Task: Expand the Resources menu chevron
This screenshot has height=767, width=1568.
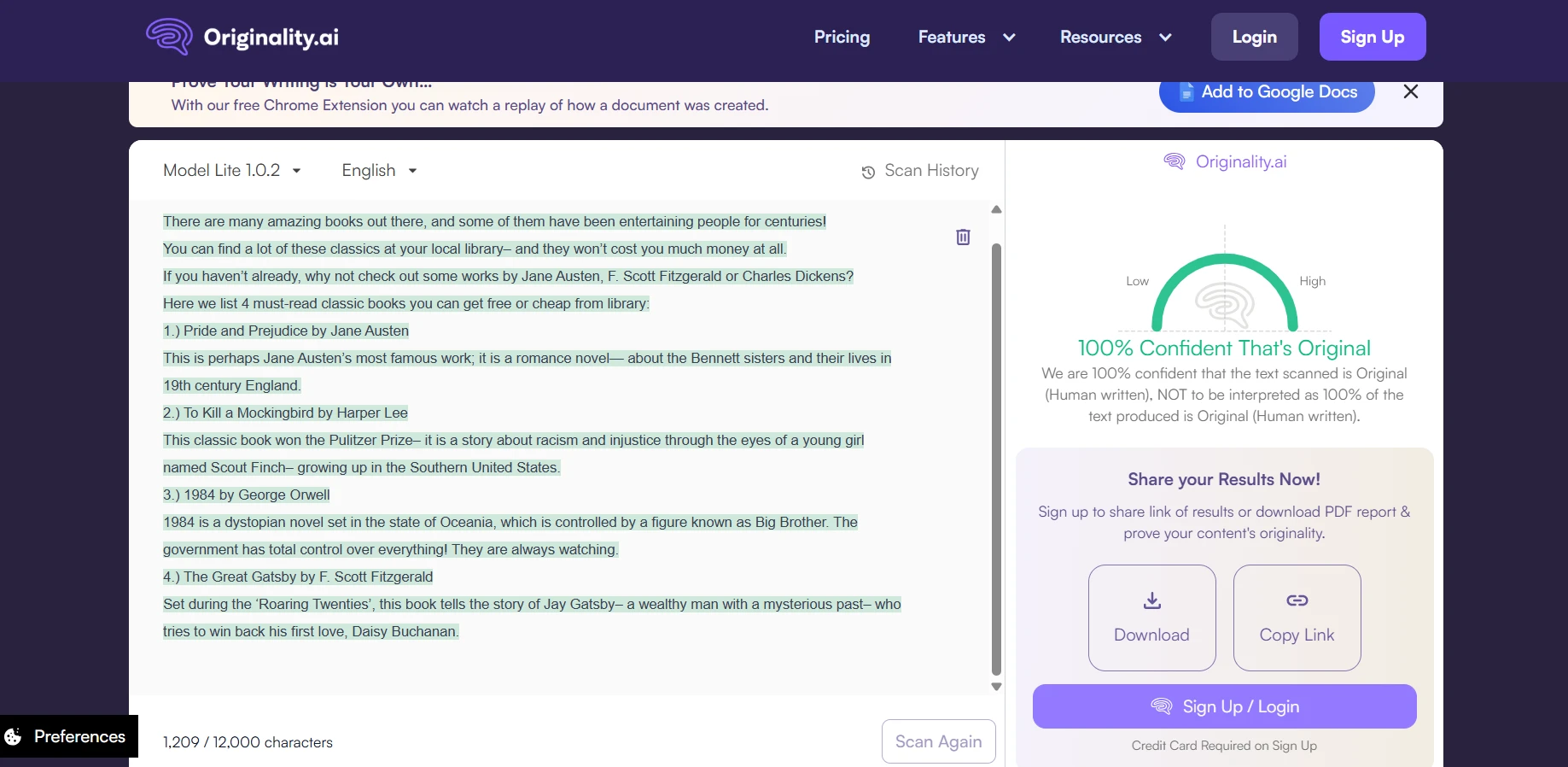Action: 1165,38
